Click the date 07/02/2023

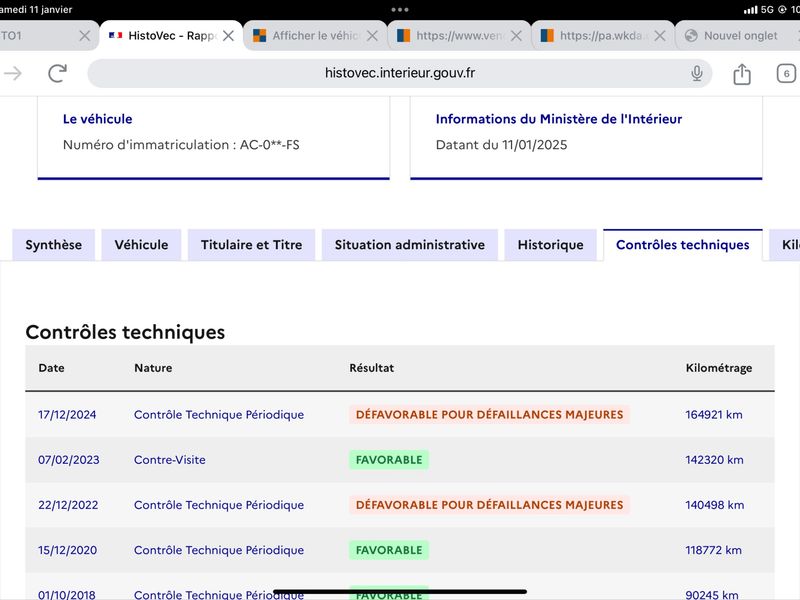click(x=69, y=460)
